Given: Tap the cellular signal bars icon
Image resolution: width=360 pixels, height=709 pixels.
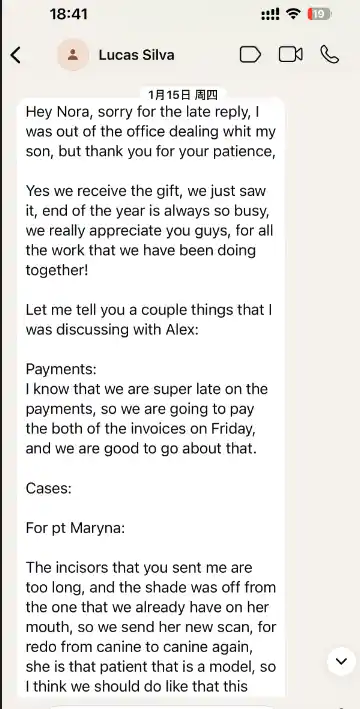Looking at the screenshot, I should coord(270,15).
